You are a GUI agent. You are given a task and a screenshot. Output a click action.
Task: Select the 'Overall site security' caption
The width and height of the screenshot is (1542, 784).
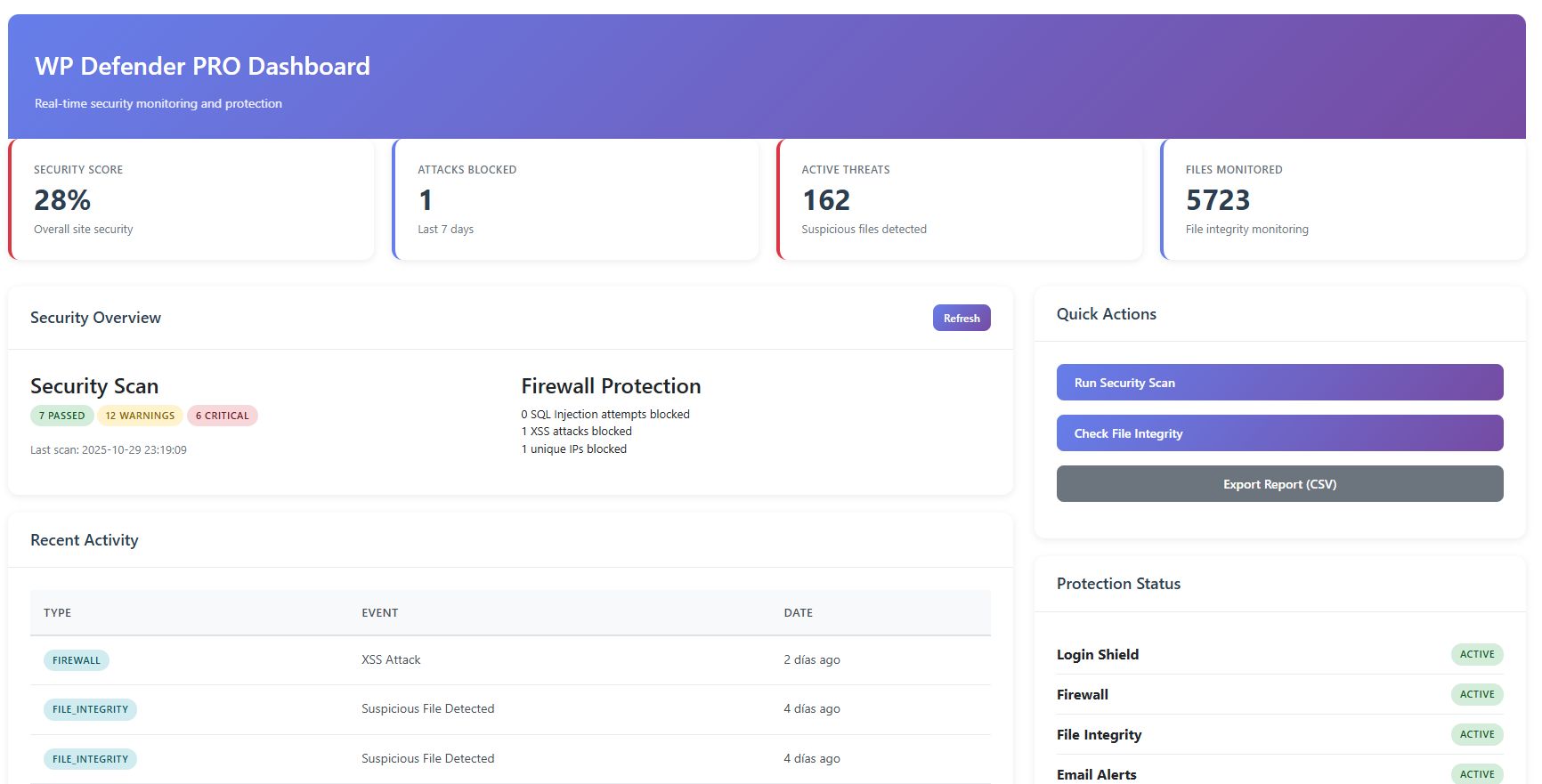[84, 230]
